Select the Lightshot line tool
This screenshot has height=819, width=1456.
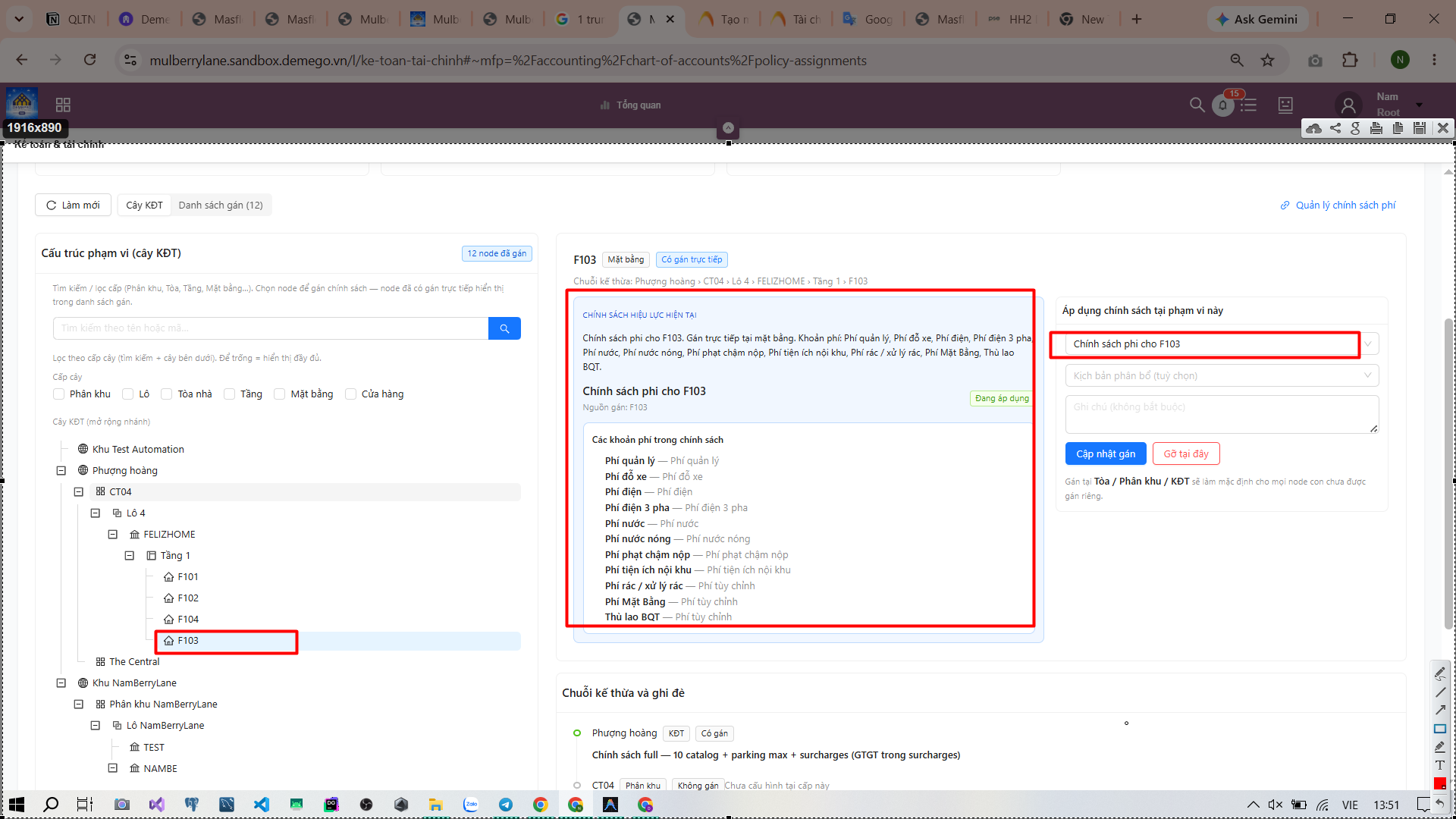[x=1440, y=692]
